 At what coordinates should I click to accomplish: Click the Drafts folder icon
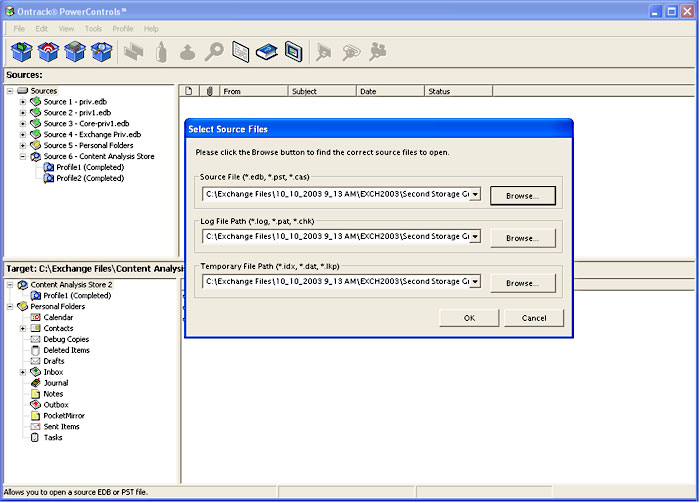tap(35, 361)
